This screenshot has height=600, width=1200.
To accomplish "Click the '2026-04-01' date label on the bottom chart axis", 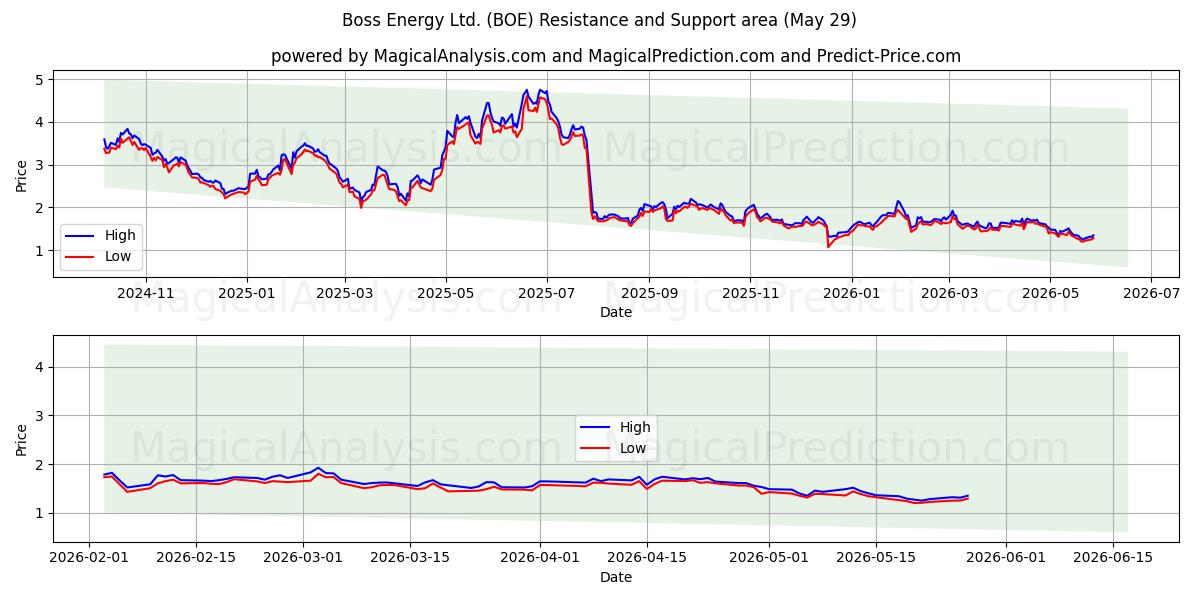I will [x=540, y=560].
